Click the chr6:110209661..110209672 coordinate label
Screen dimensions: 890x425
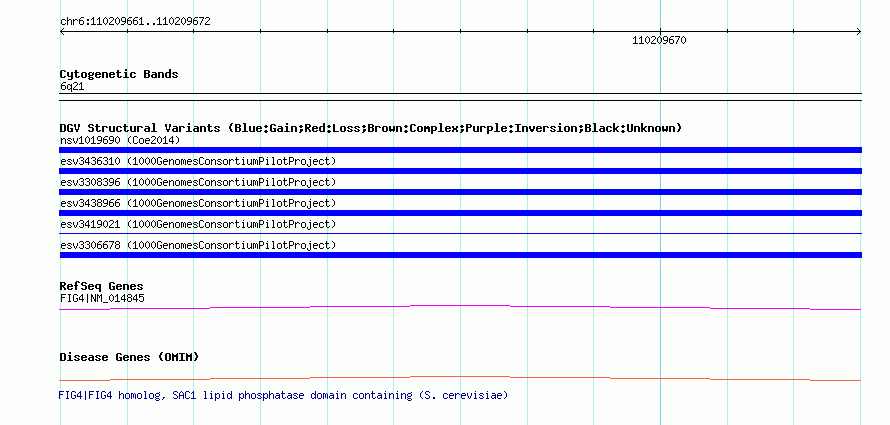point(135,22)
